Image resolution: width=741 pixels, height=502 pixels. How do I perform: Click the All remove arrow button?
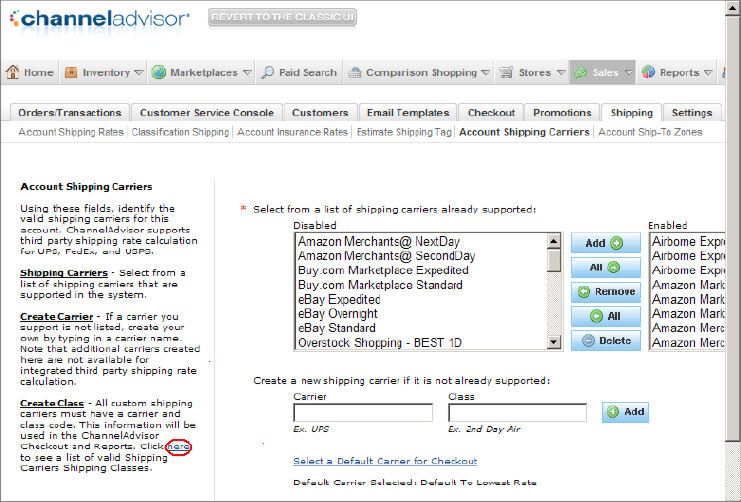605,316
